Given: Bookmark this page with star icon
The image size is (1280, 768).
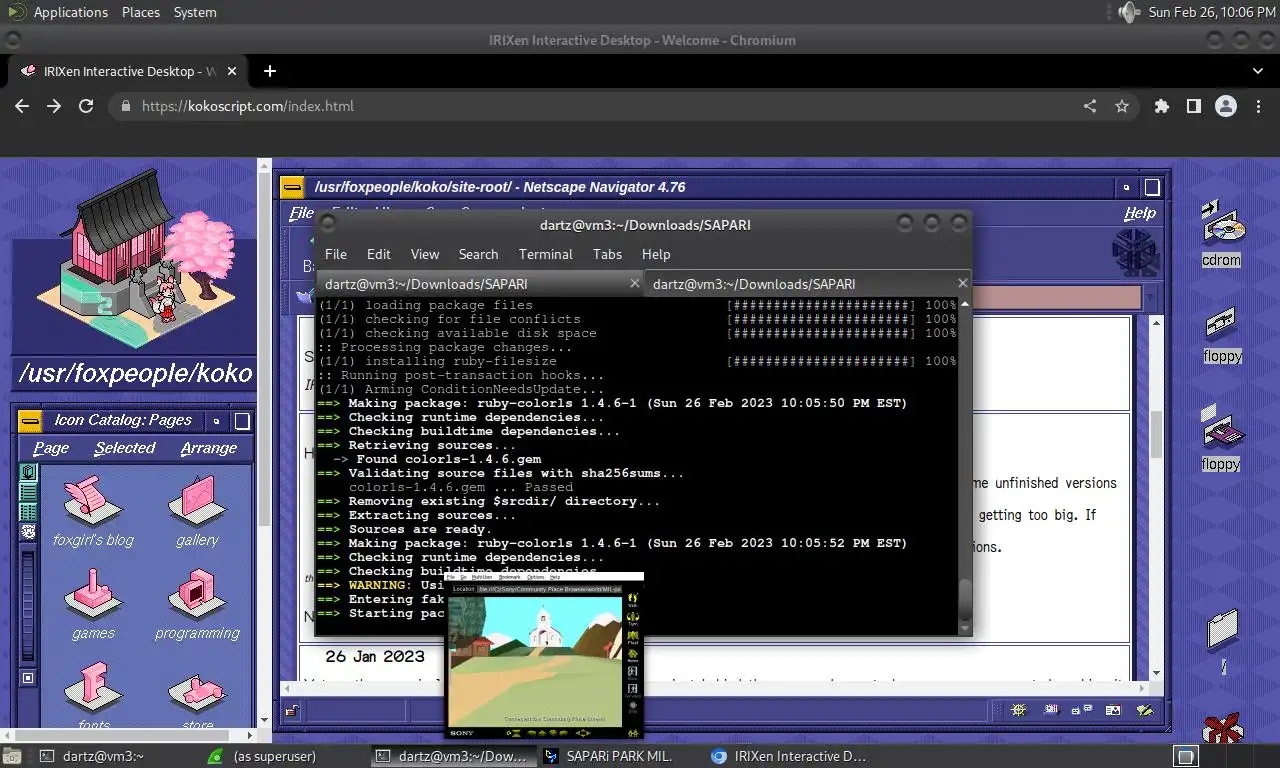Looking at the screenshot, I should [x=1122, y=106].
